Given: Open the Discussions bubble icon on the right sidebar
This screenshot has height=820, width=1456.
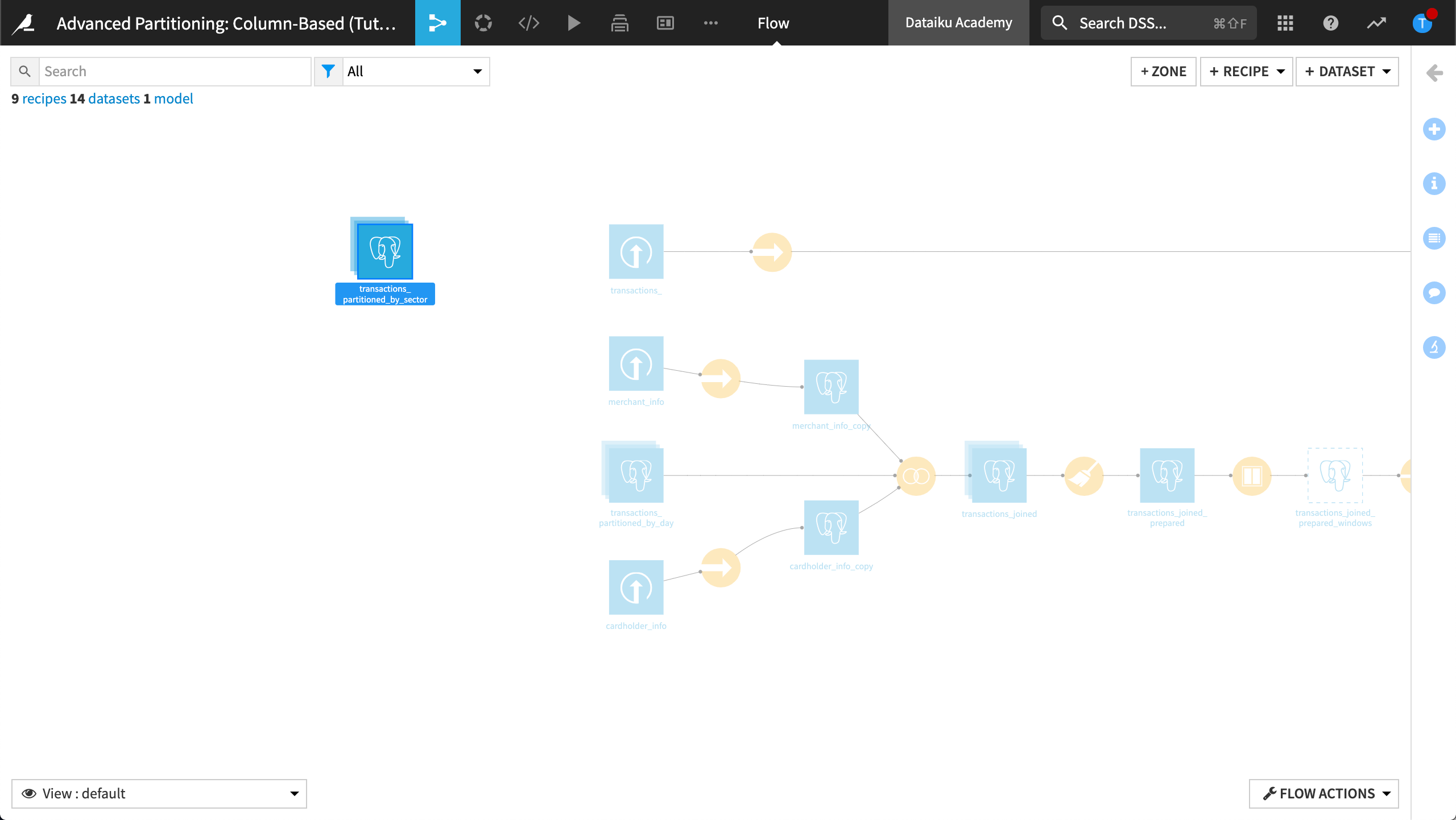Looking at the screenshot, I should click(x=1435, y=293).
